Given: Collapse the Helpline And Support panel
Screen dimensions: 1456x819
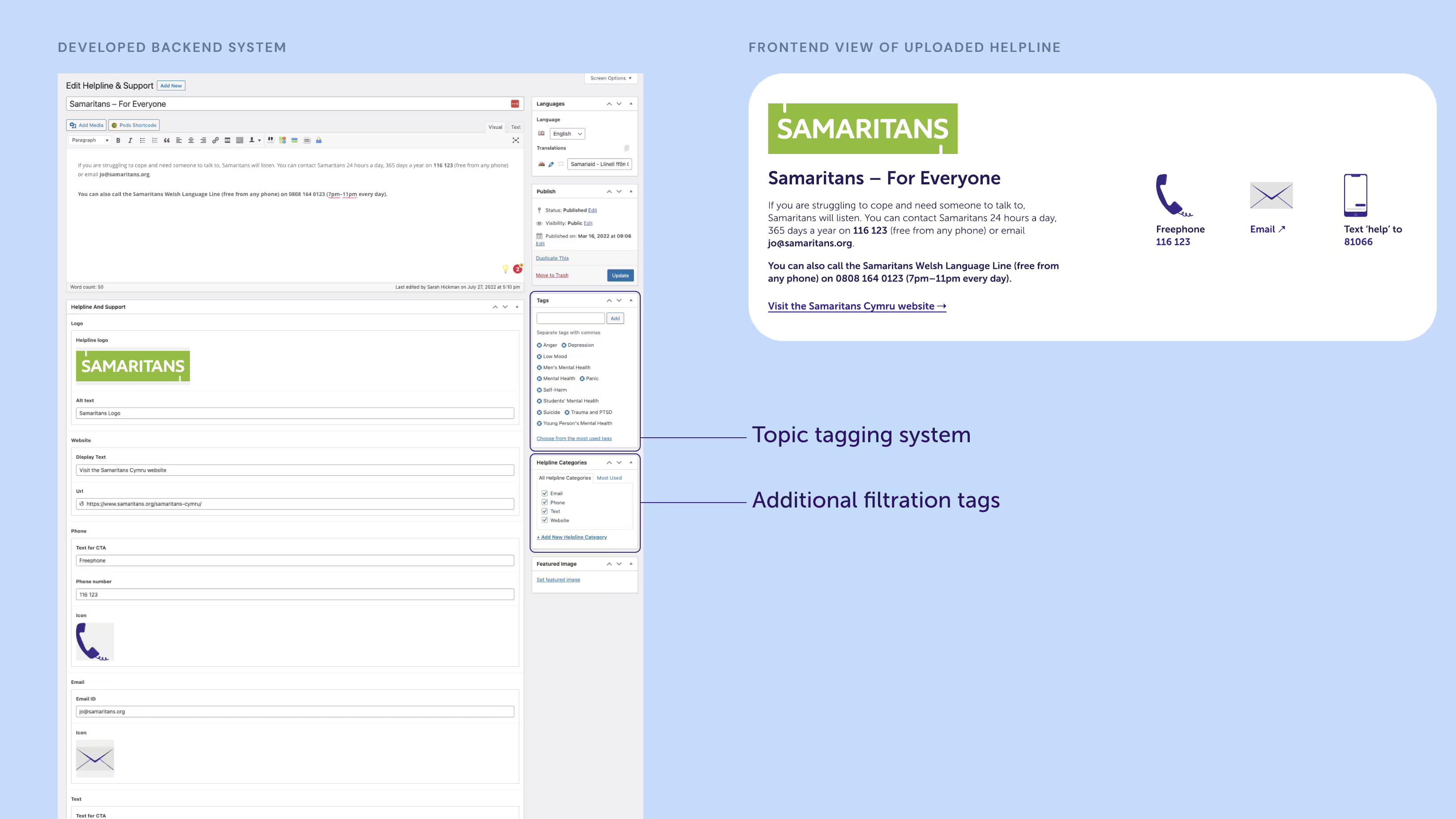Looking at the screenshot, I should point(517,307).
